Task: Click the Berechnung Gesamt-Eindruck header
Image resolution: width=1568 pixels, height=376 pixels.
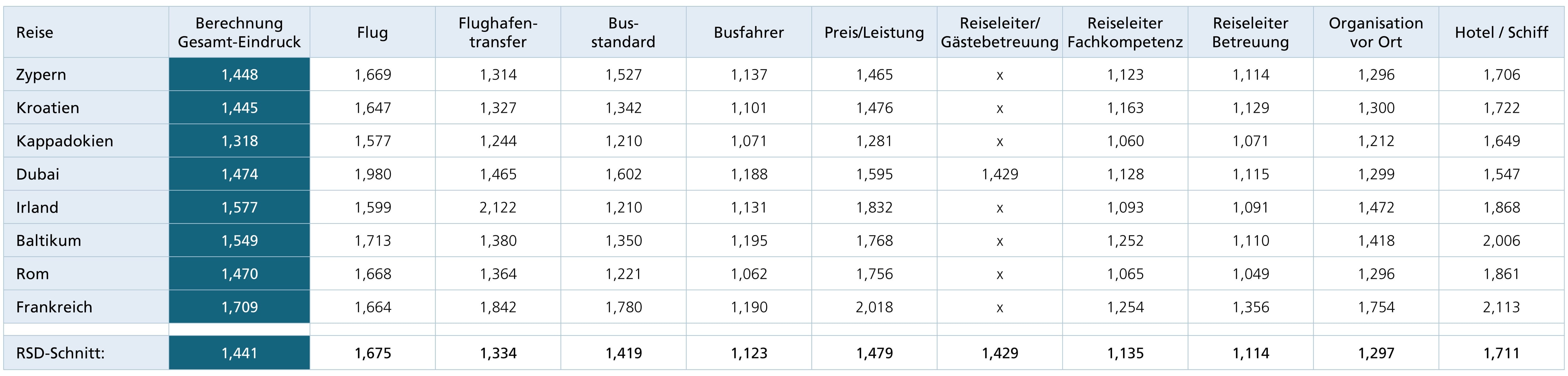Action: pos(239,32)
